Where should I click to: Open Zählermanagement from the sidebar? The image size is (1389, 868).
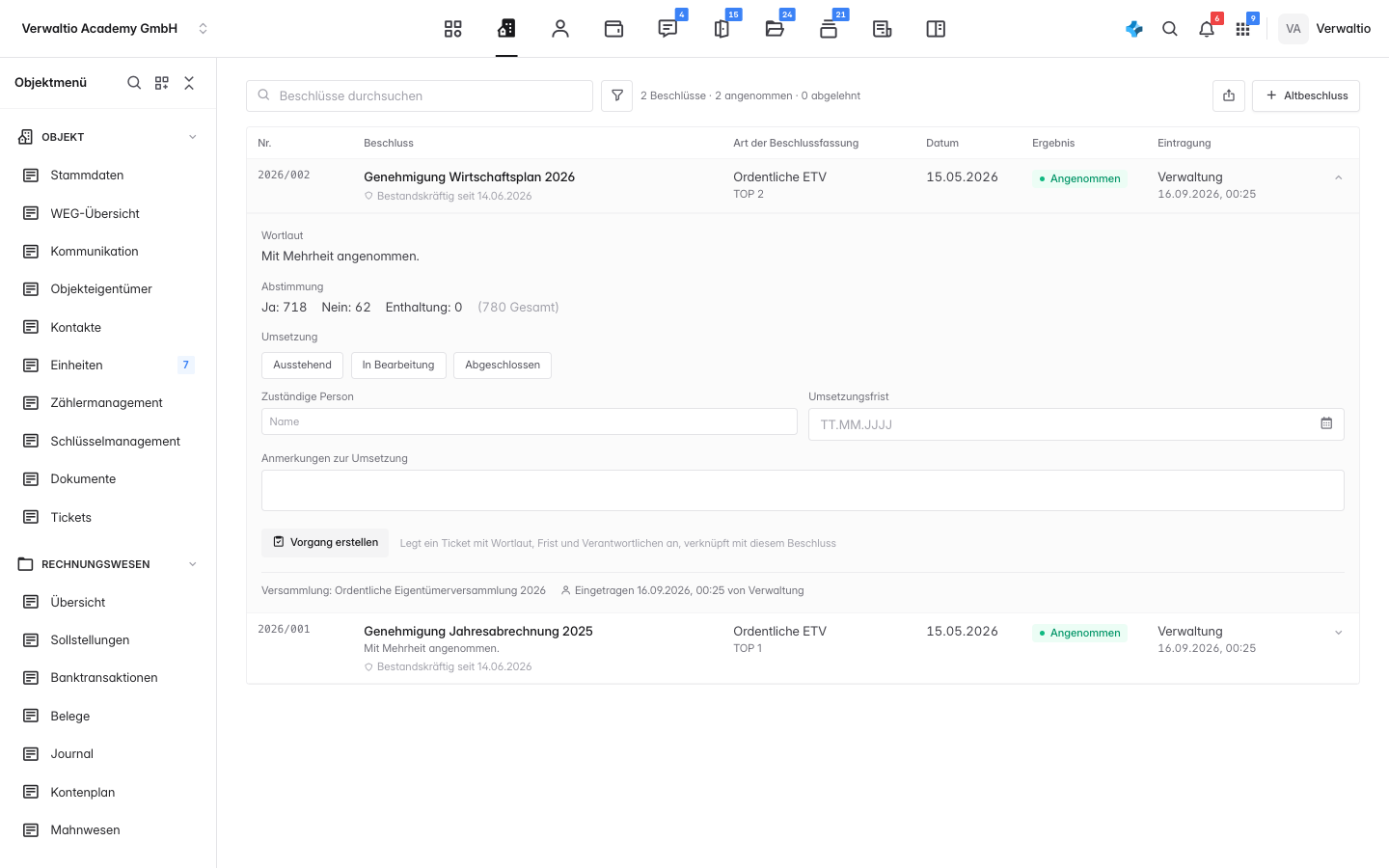tap(108, 403)
